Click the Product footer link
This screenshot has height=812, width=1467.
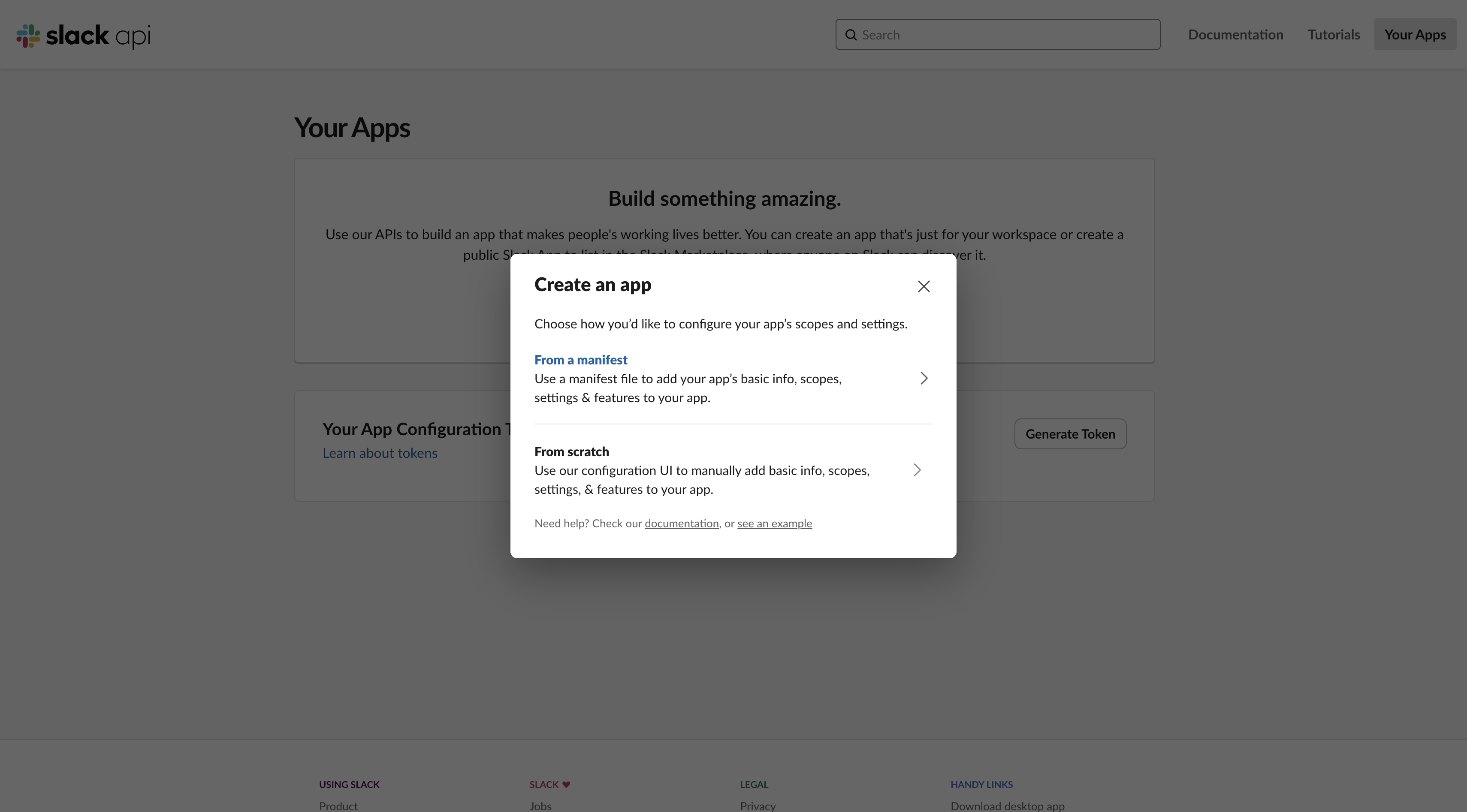[338, 806]
